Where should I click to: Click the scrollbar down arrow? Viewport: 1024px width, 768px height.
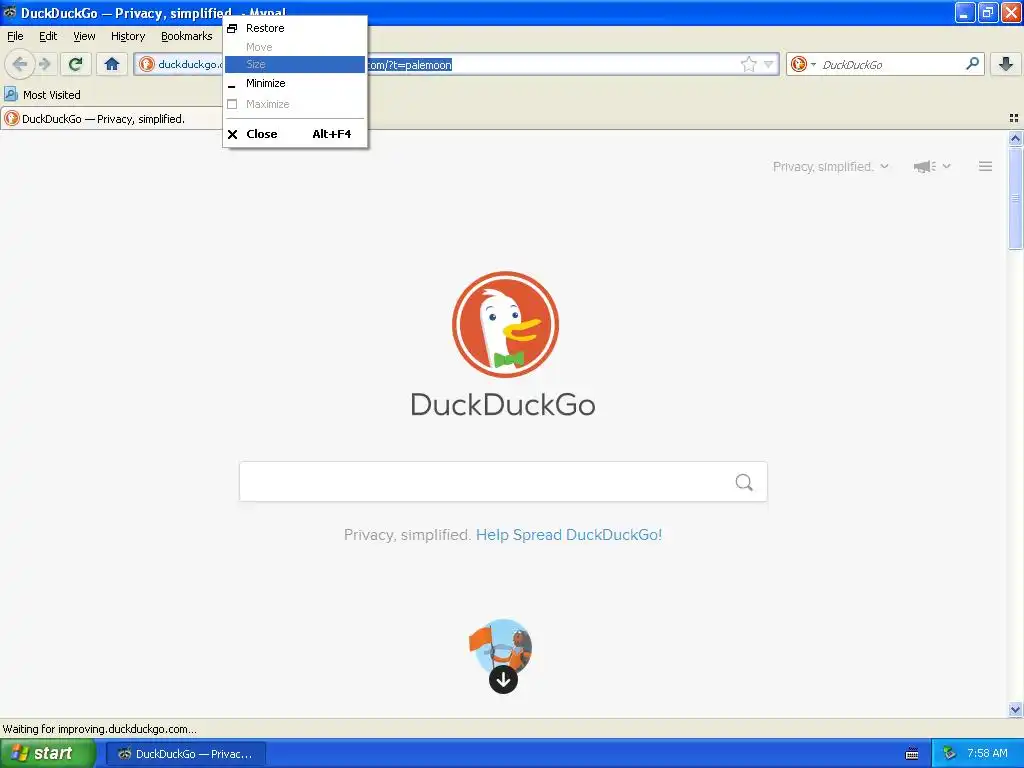click(x=1015, y=709)
